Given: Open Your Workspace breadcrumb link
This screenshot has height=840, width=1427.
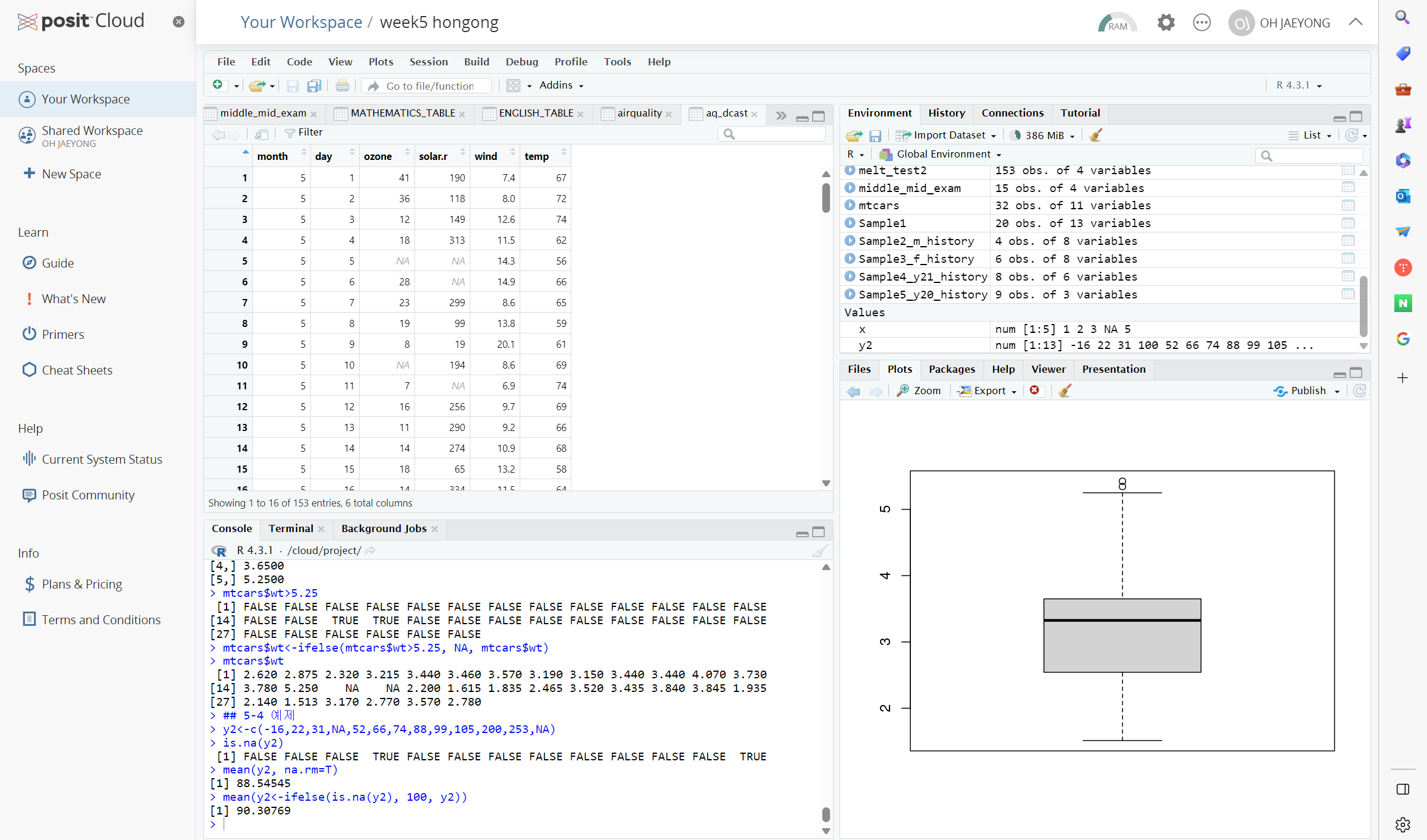Looking at the screenshot, I should (x=301, y=23).
